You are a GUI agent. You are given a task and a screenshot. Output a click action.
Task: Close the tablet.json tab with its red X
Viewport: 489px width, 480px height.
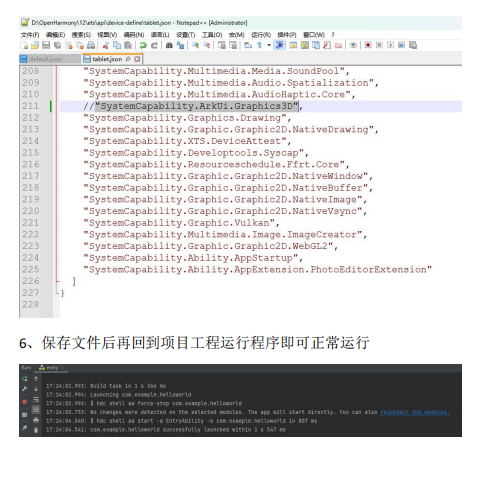(137, 59)
